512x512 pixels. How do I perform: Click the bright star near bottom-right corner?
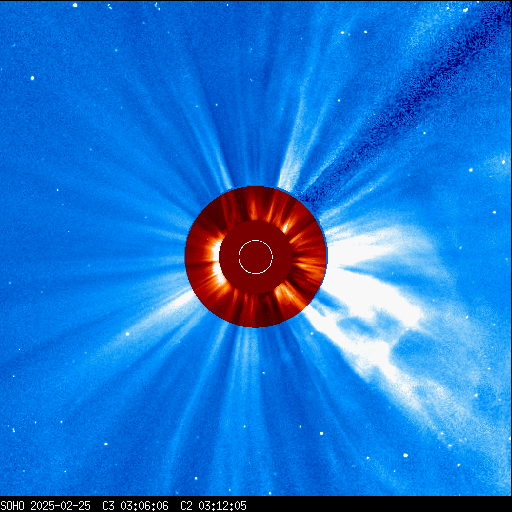tap(405, 455)
